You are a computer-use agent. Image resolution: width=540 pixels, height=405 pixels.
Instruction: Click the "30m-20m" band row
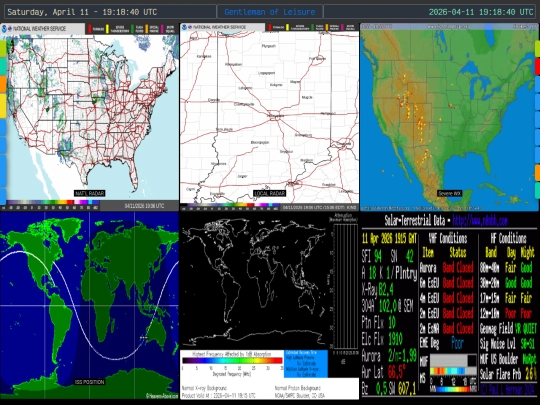tap(506, 283)
